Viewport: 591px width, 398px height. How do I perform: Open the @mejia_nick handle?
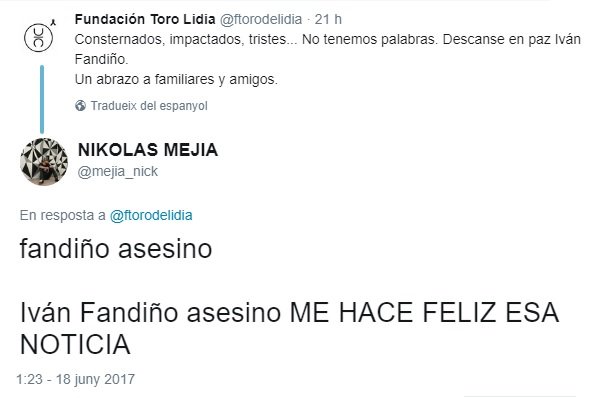(x=118, y=171)
